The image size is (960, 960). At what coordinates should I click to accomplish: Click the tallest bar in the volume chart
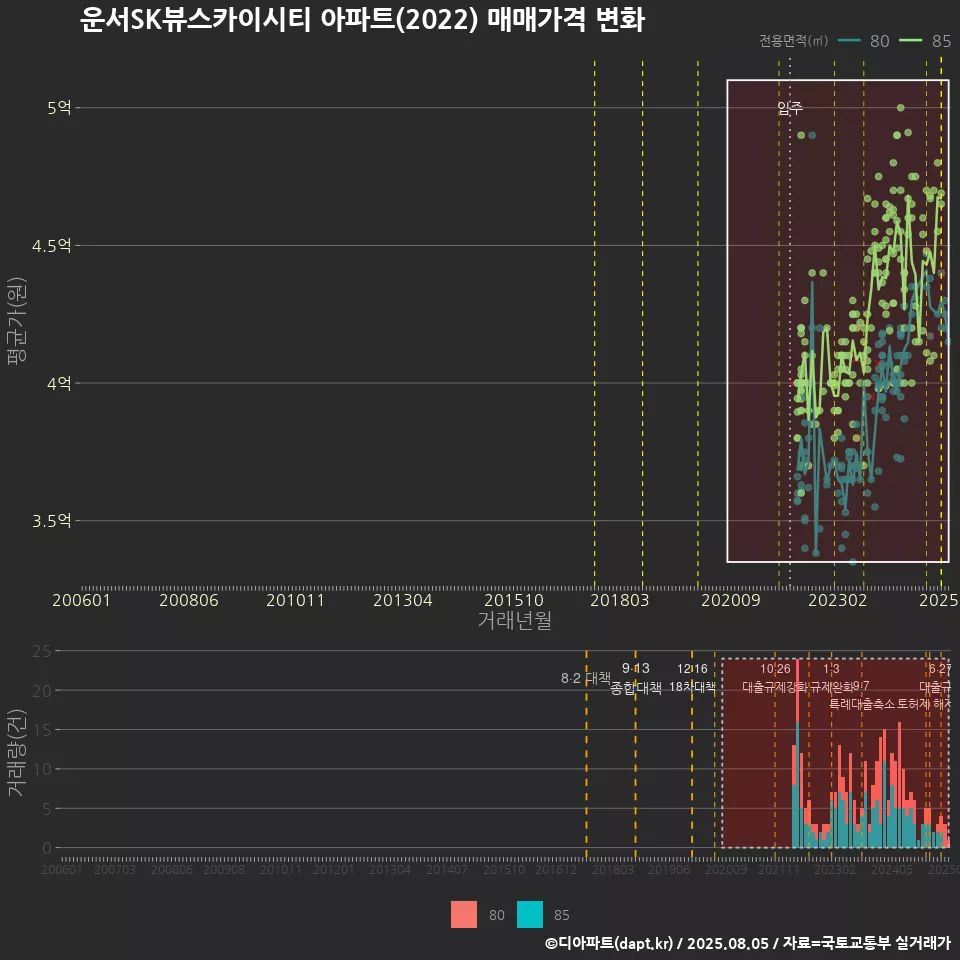coord(797,753)
